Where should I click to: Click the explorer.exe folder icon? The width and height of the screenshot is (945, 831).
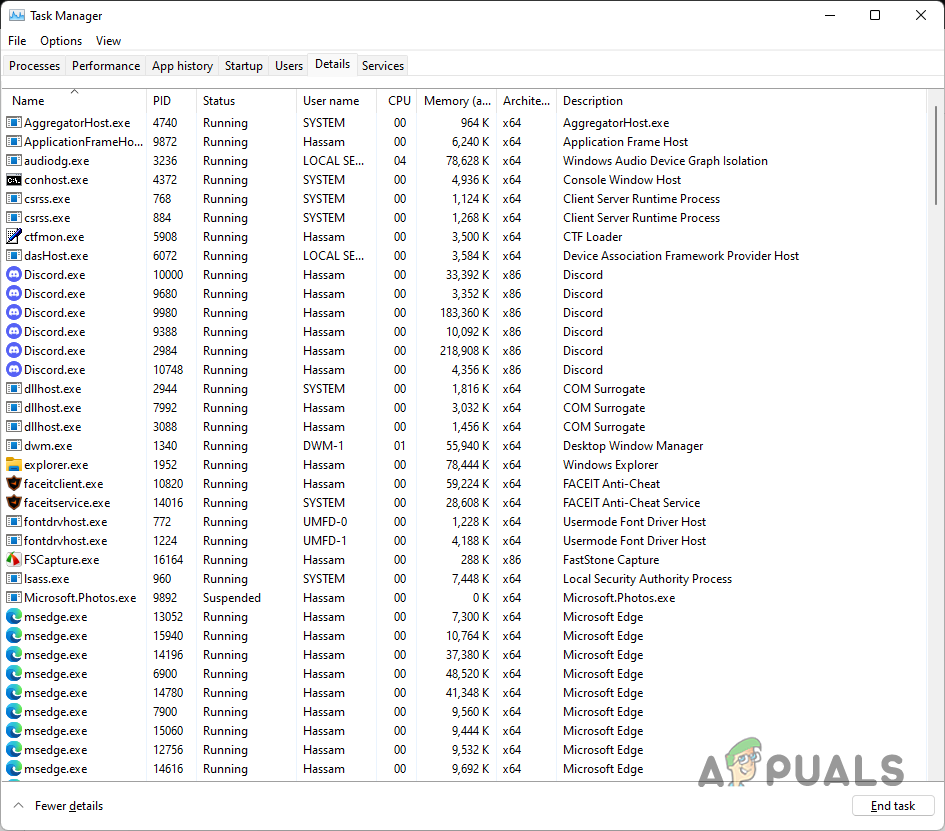point(14,464)
